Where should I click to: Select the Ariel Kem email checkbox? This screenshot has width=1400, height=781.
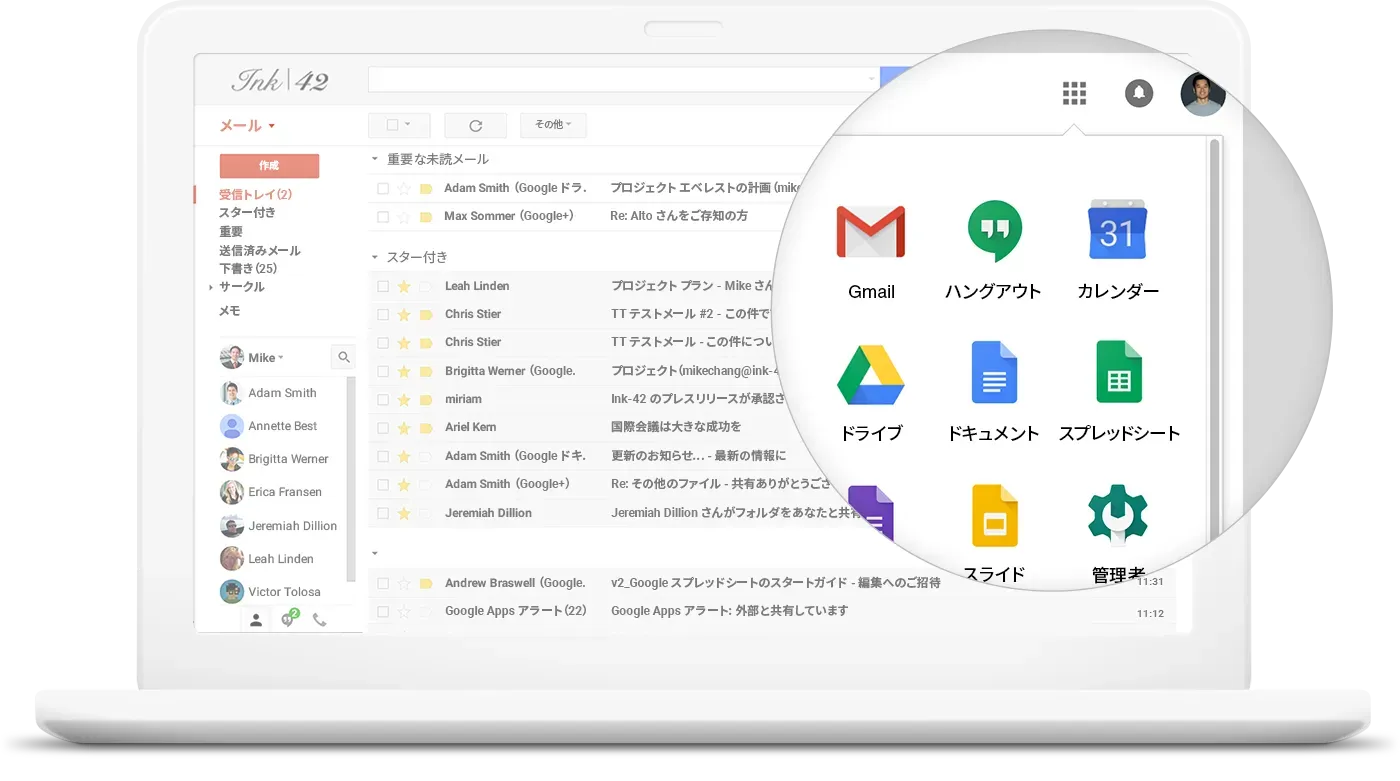tap(383, 427)
